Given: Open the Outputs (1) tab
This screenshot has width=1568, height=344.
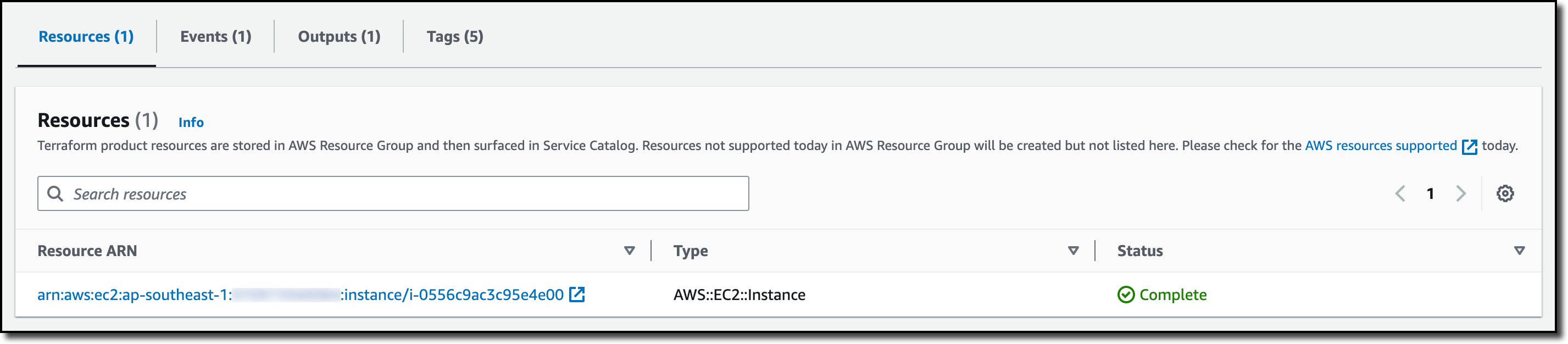Looking at the screenshot, I should [x=339, y=36].
